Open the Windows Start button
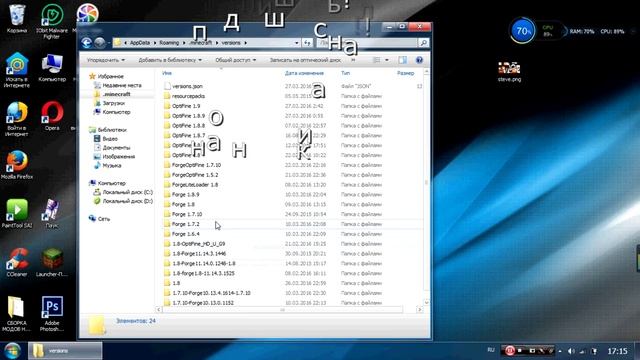The width and height of the screenshot is (640, 360). coord(12,351)
